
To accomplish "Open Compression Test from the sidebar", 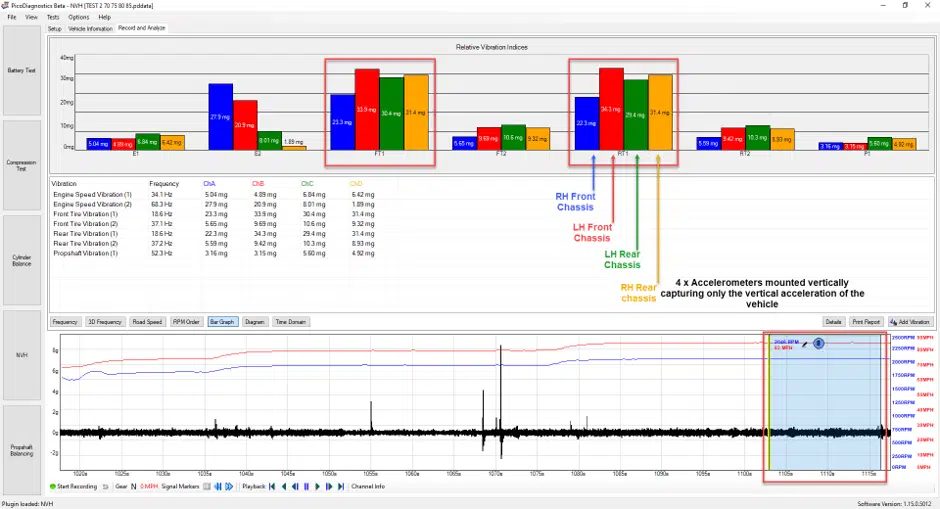I will (22, 165).
